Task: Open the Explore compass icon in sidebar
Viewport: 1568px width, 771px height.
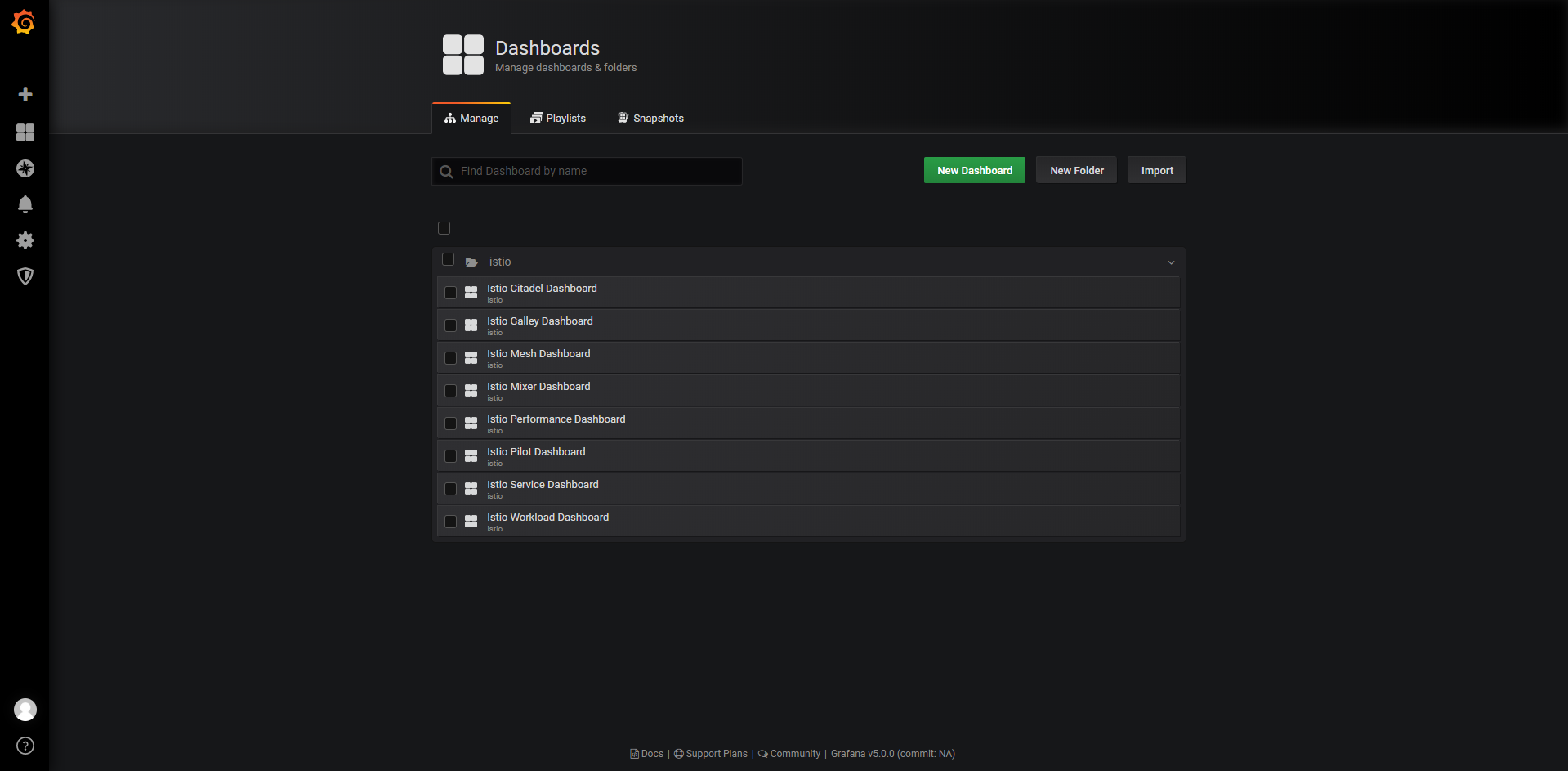Action: pos(25,168)
